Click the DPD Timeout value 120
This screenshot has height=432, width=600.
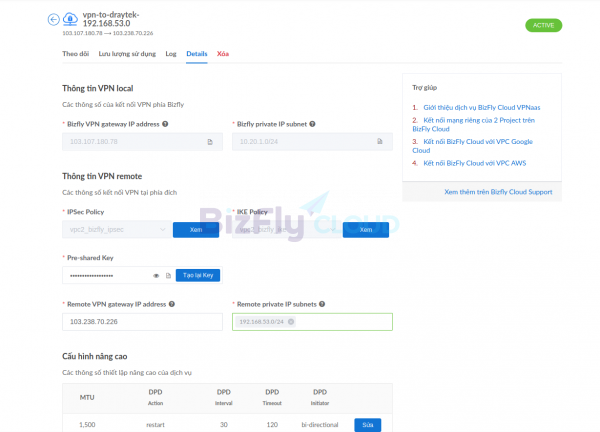[272, 425]
